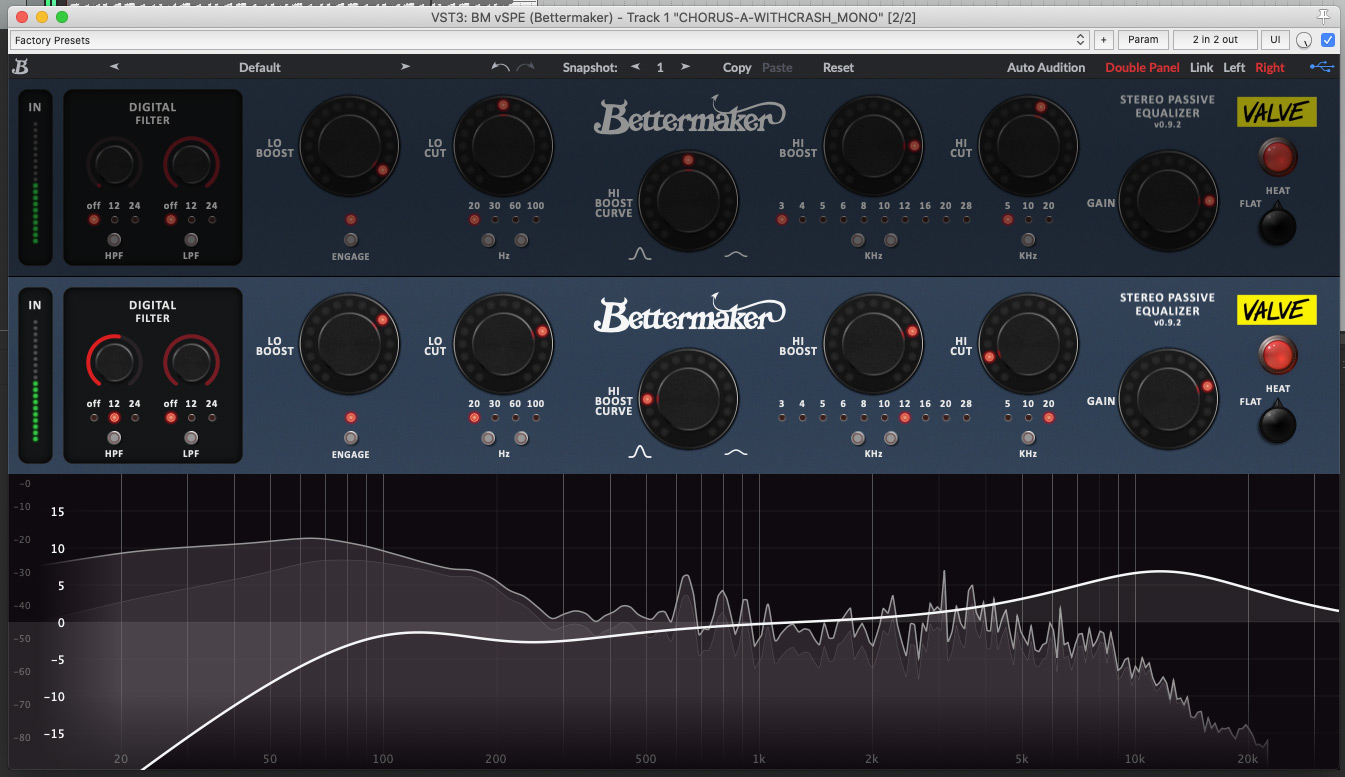Step bottom panel HI BOOST KHz down button

pyautogui.click(x=857, y=438)
